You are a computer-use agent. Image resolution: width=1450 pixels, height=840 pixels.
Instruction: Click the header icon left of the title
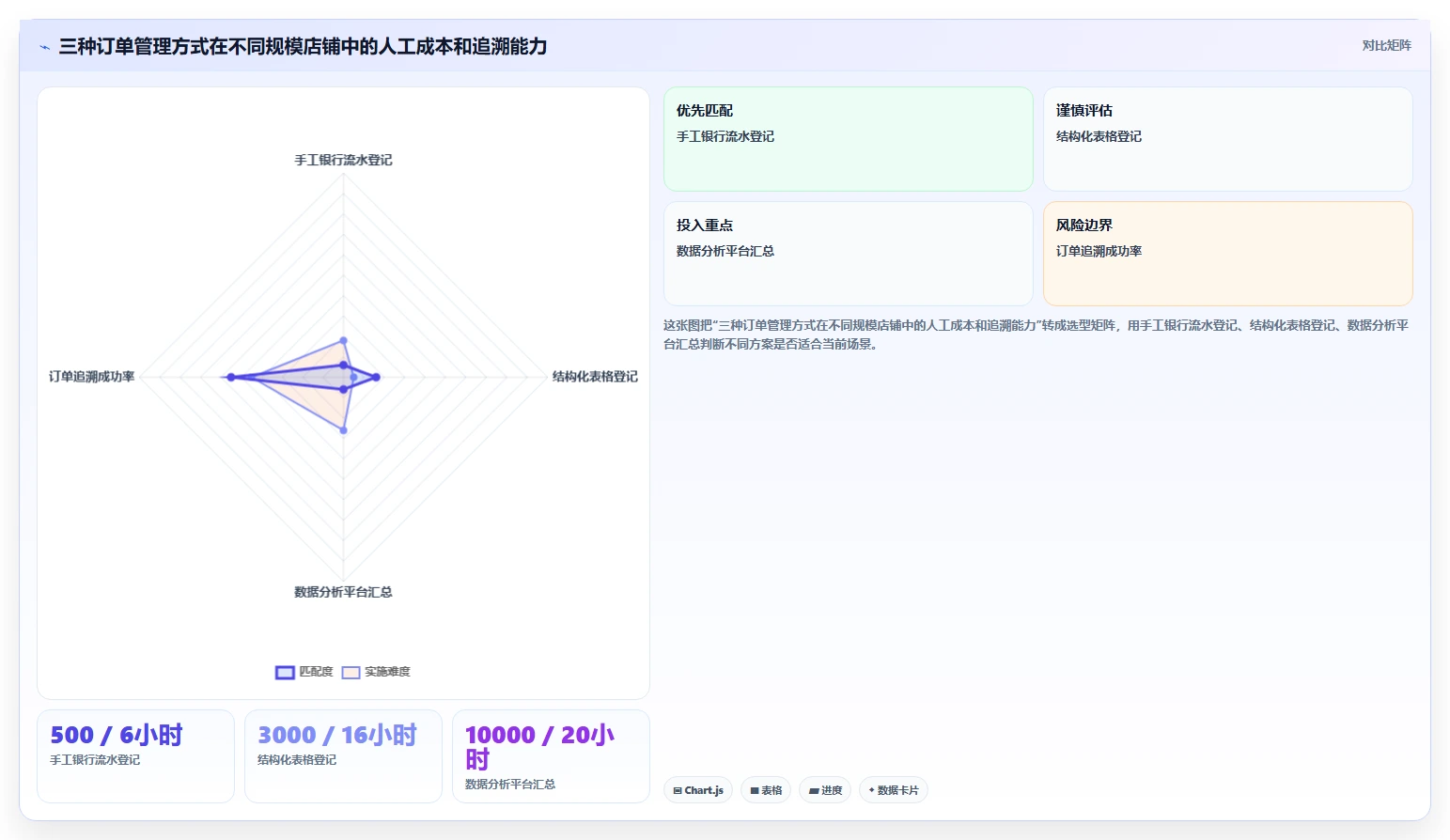(x=44, y=47)
